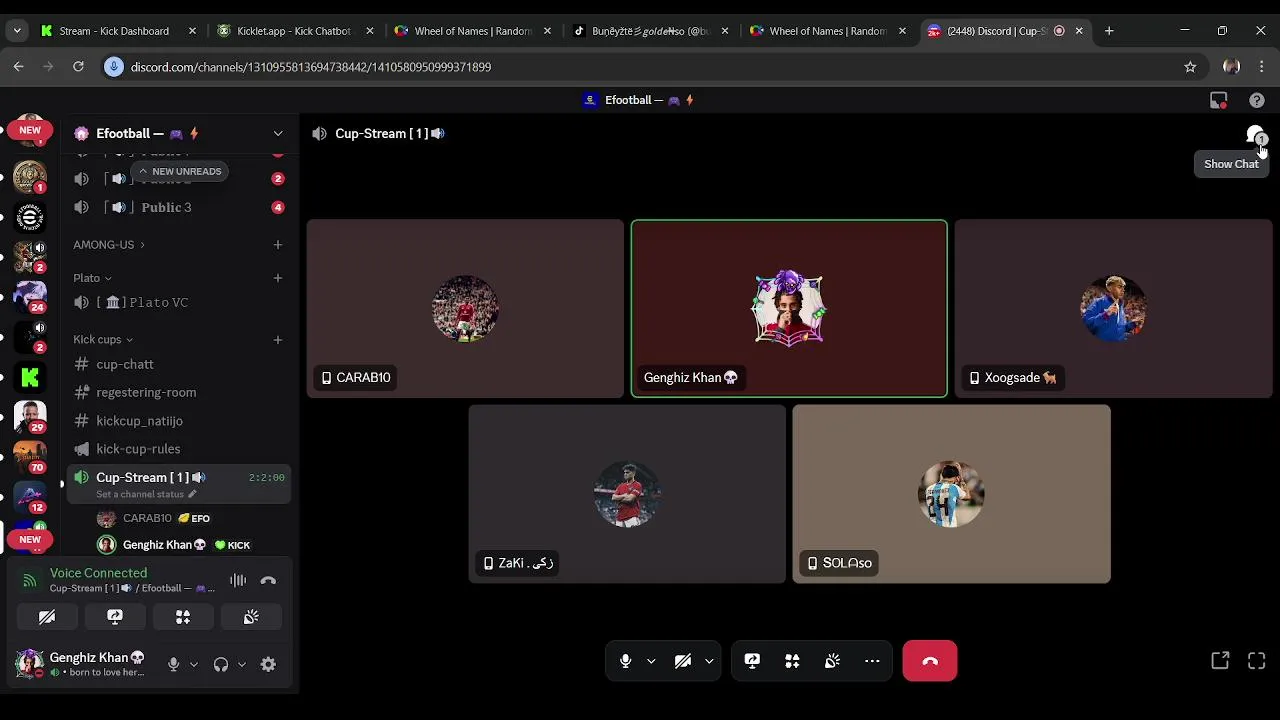Screen dimensions: 1280x720
Task: Add a channel to AMONG-US category
Action: pyautogui.click(x=278, y=244)
